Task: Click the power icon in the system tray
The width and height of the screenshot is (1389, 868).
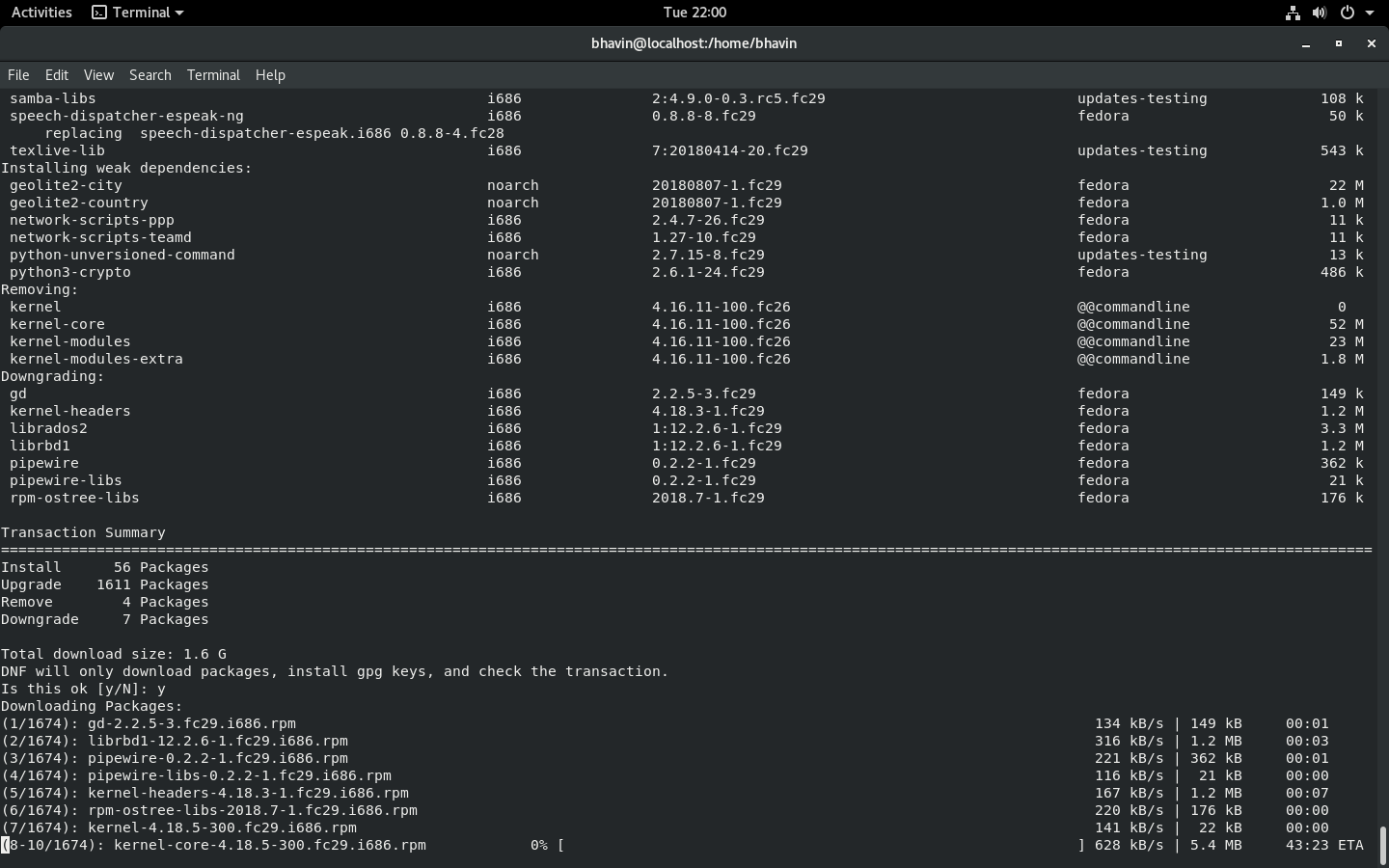Action: 1347,13
